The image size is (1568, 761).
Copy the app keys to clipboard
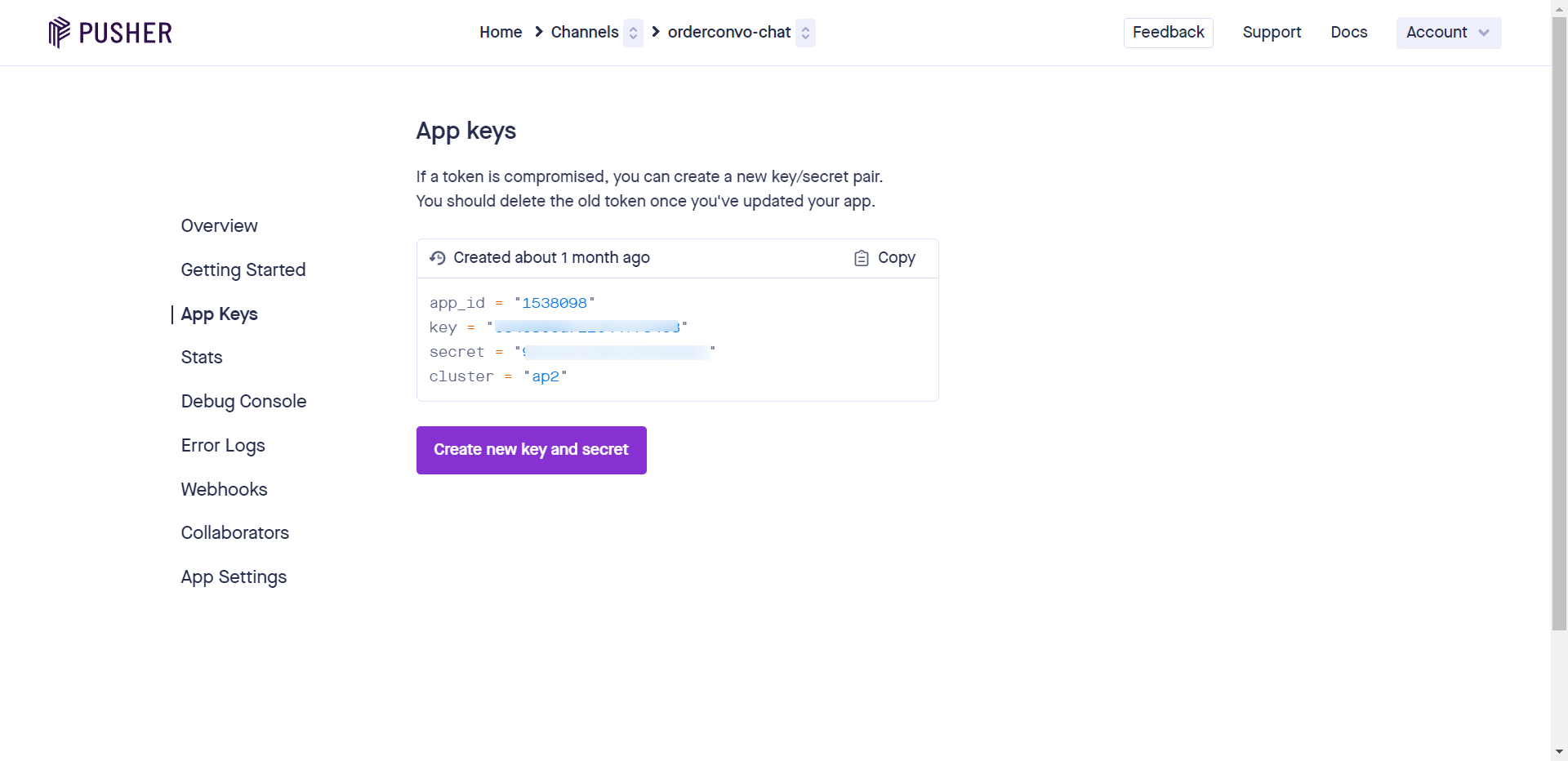pos(885,258)
